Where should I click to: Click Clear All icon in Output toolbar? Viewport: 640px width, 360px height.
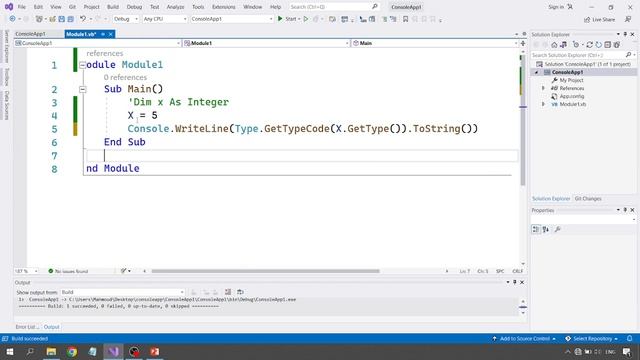pyautogui.click(x=228, y=292)
